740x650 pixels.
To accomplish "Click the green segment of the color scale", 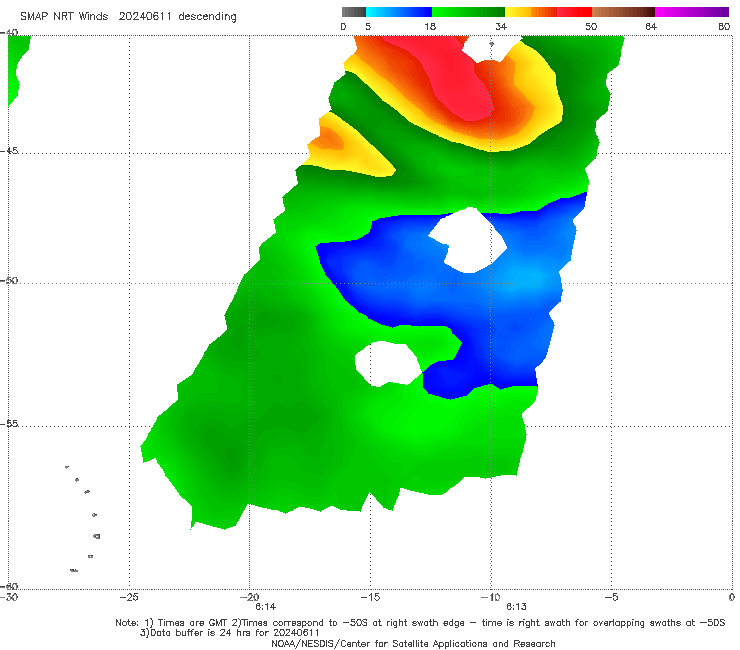I will tap(469, 12).
